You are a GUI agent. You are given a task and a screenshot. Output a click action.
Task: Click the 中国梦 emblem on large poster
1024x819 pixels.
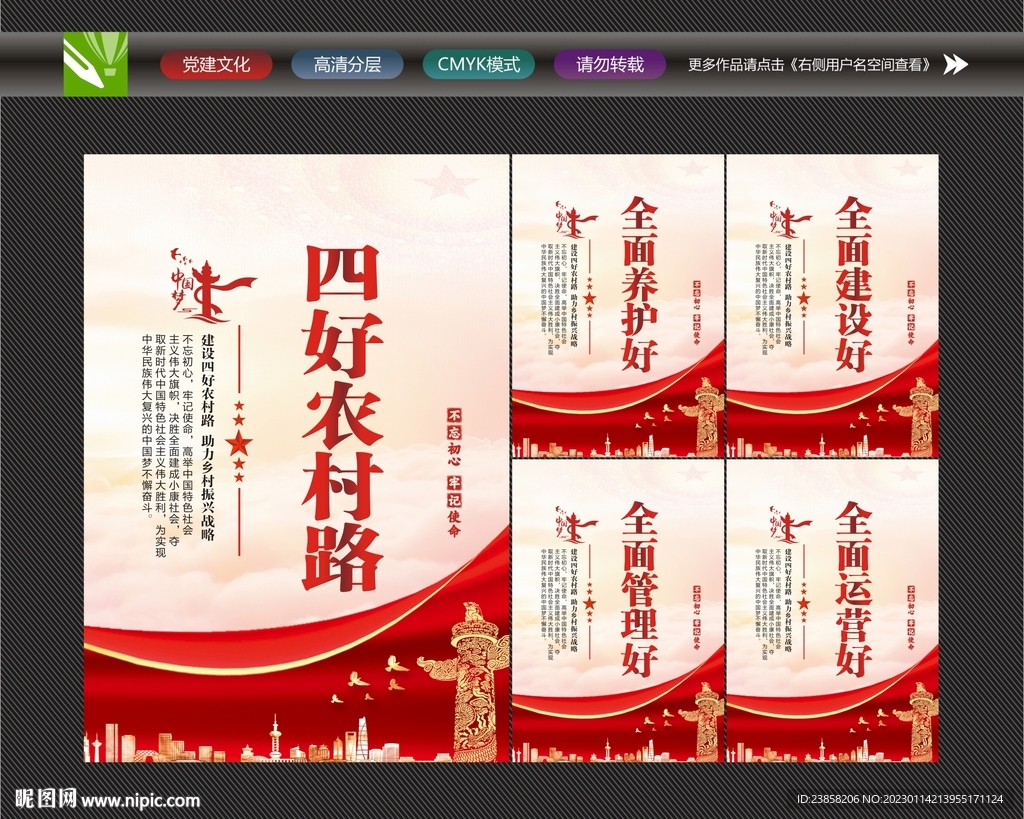tap(212, 287)
